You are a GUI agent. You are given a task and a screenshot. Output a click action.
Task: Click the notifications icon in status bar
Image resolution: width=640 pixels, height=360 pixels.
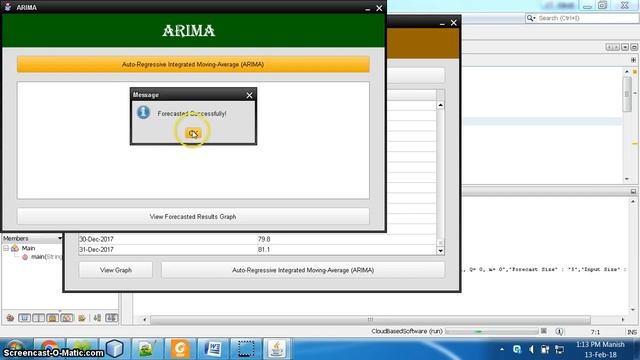pyautogui.click(x=559, y=331)
